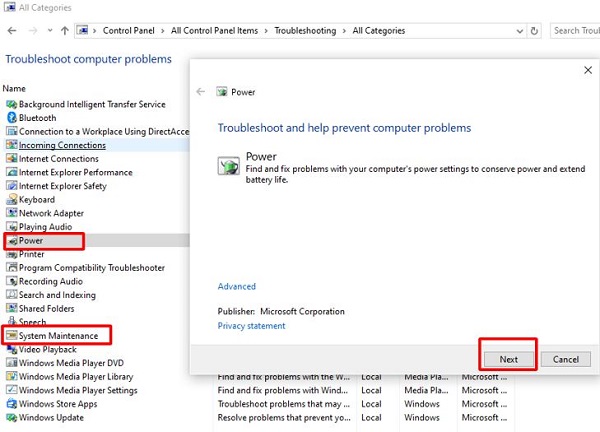
Task: Go up one level with the up arrow
Action: click(65, 31)
